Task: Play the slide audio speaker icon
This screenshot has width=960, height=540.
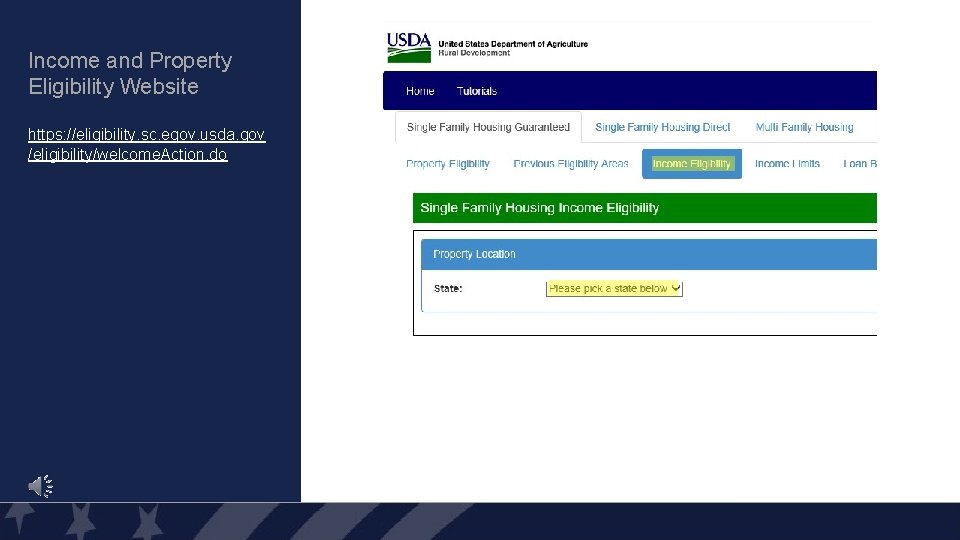Action: pyautogui.click(x=40, y=486)
